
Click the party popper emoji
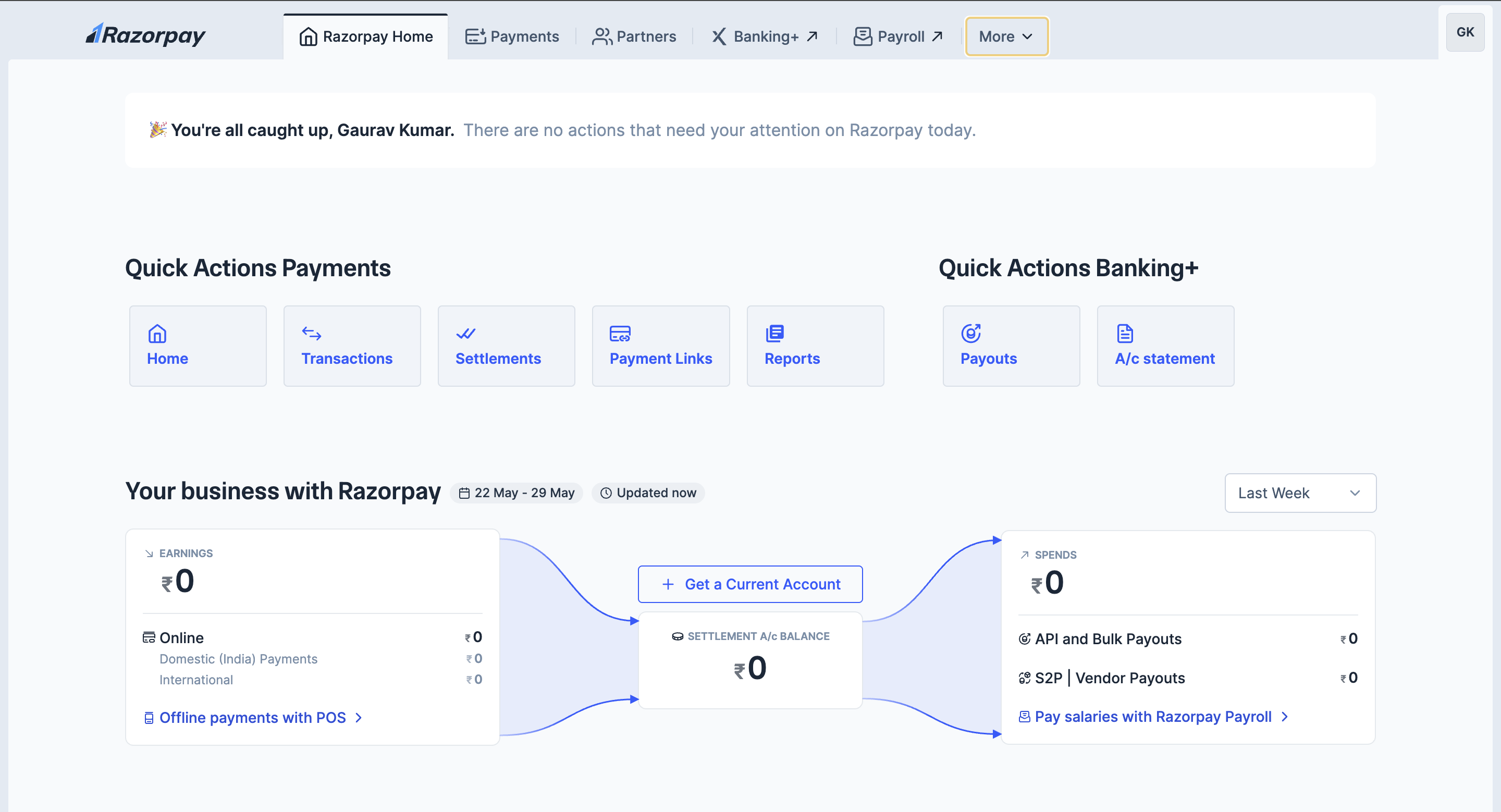coord(158,129)
